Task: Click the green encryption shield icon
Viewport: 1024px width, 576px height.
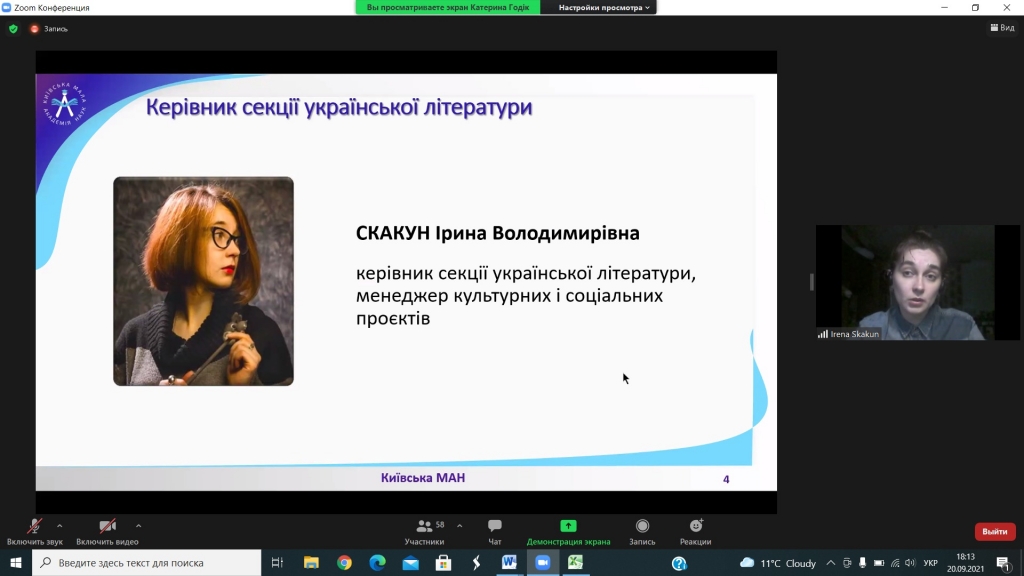Action: point(13,29)
